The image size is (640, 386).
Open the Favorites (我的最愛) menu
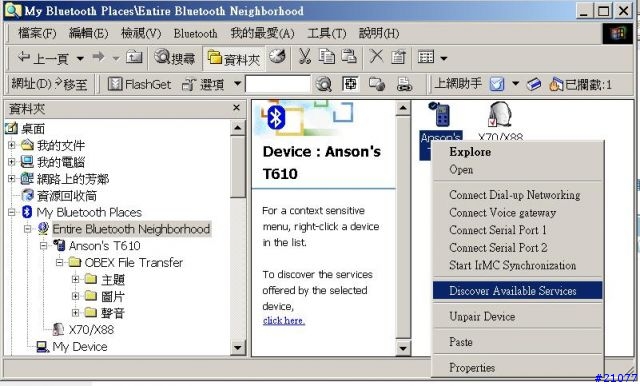[x=262, y=33]
